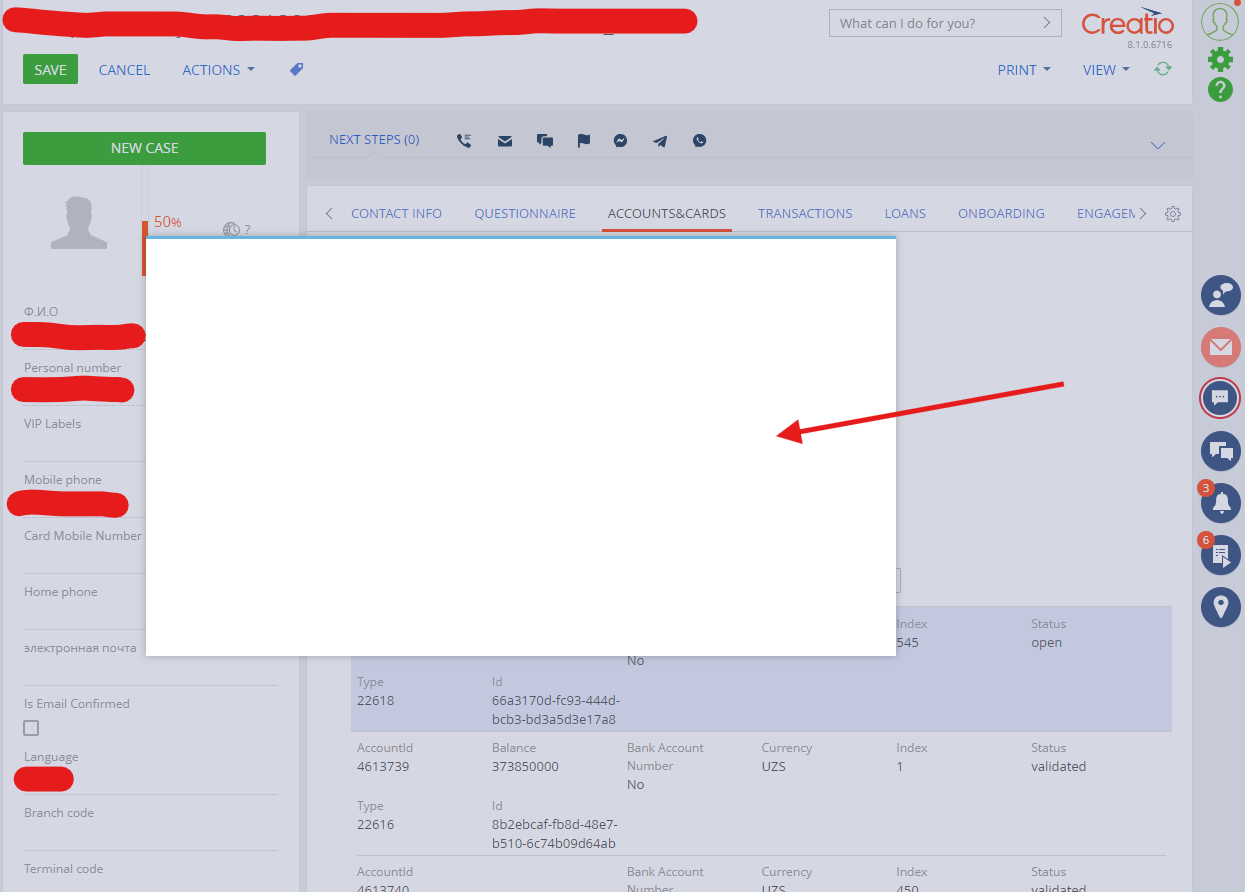This screenshot has height=892, width=1245.
Task: Click the WhatsApp icon in Next Steps
Action: 700,141
